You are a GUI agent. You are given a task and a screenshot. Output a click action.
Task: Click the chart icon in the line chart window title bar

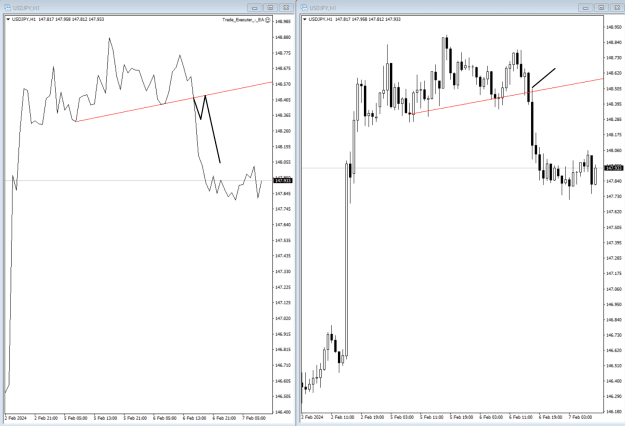7,8
